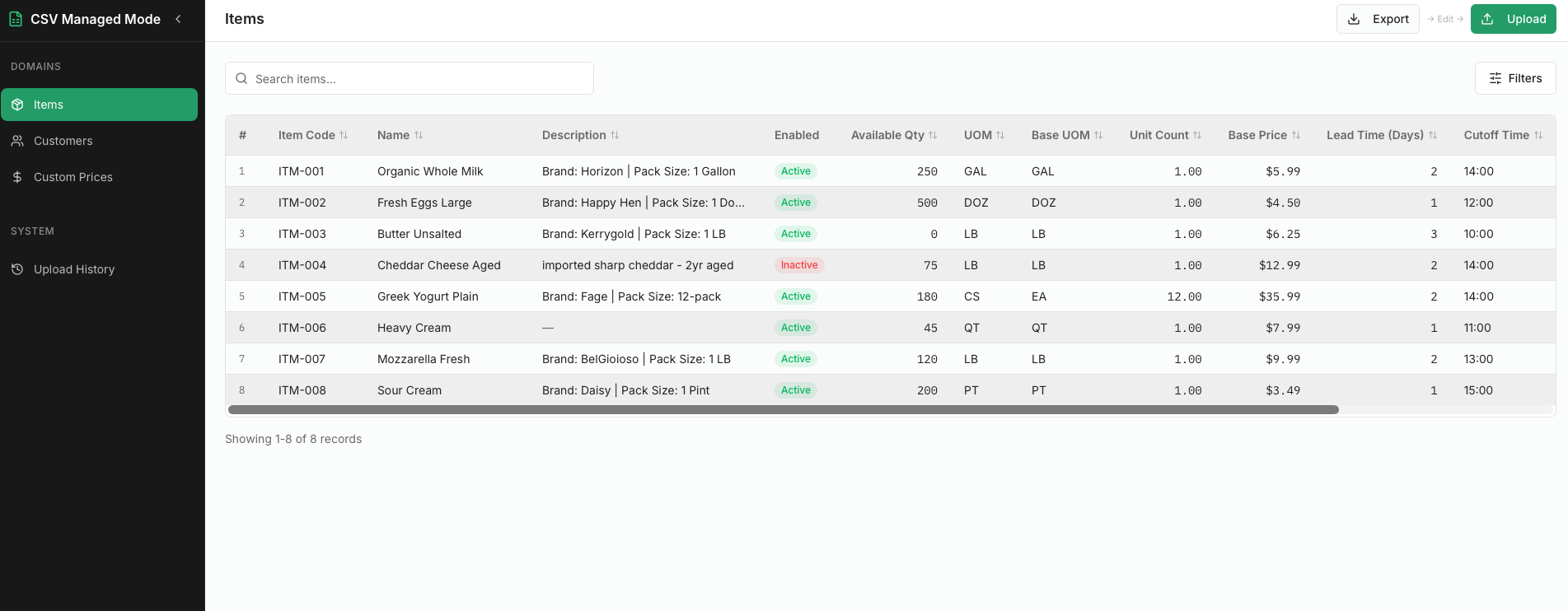
Task: Click Greek Yogurt Plain name
Action: pyautogui.click(x=428, y=296)
